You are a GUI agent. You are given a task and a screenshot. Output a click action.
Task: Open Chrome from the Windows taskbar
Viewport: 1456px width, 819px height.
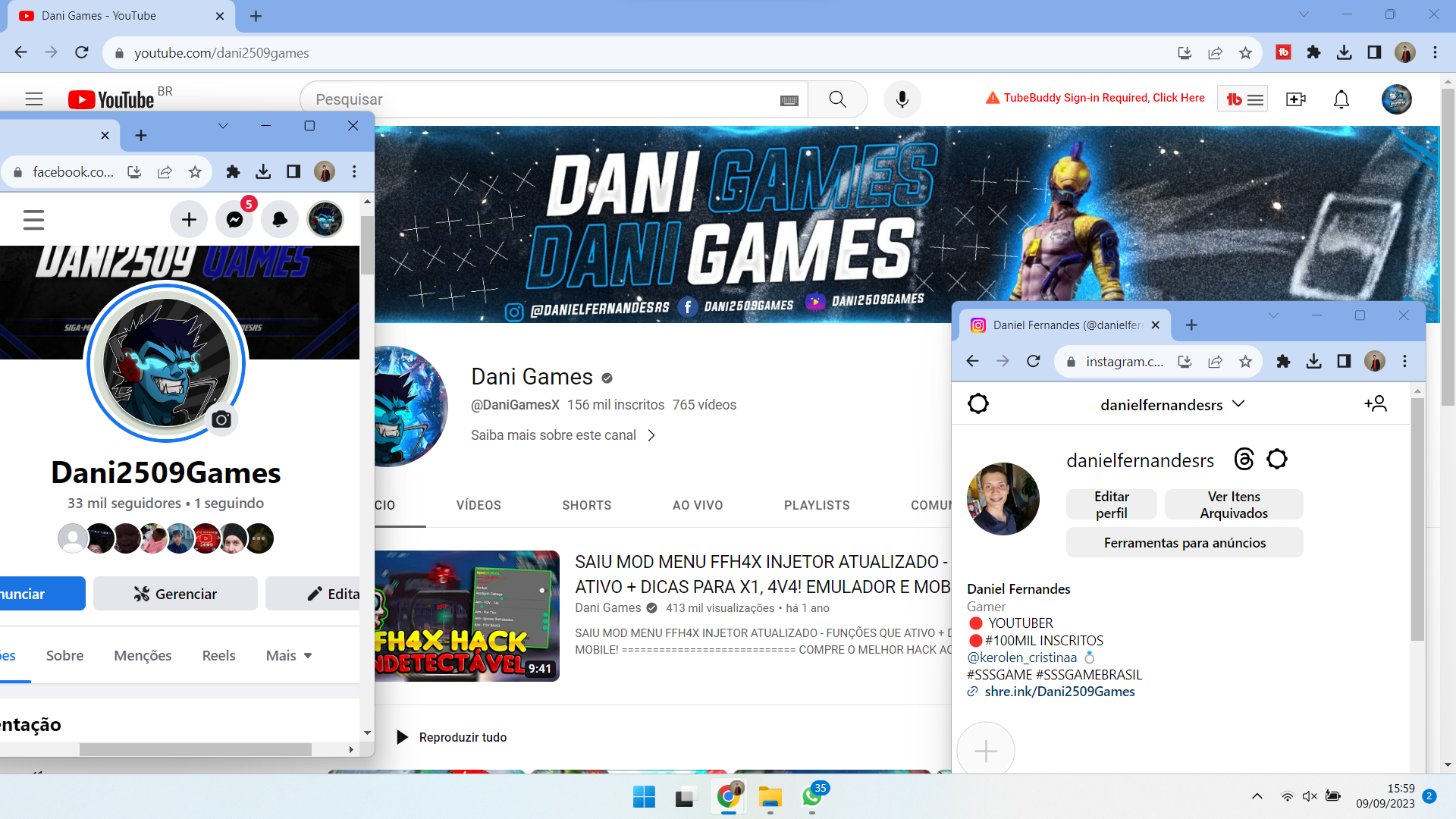728,796
